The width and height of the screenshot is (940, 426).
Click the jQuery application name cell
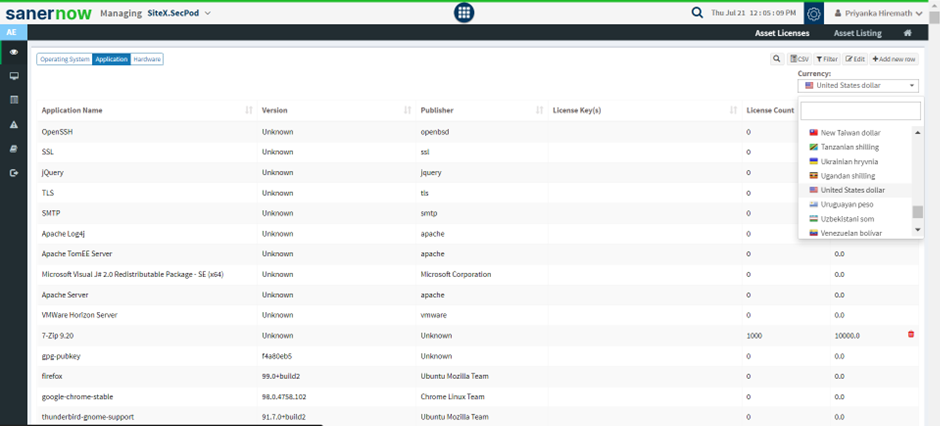(x=52, y=173)
